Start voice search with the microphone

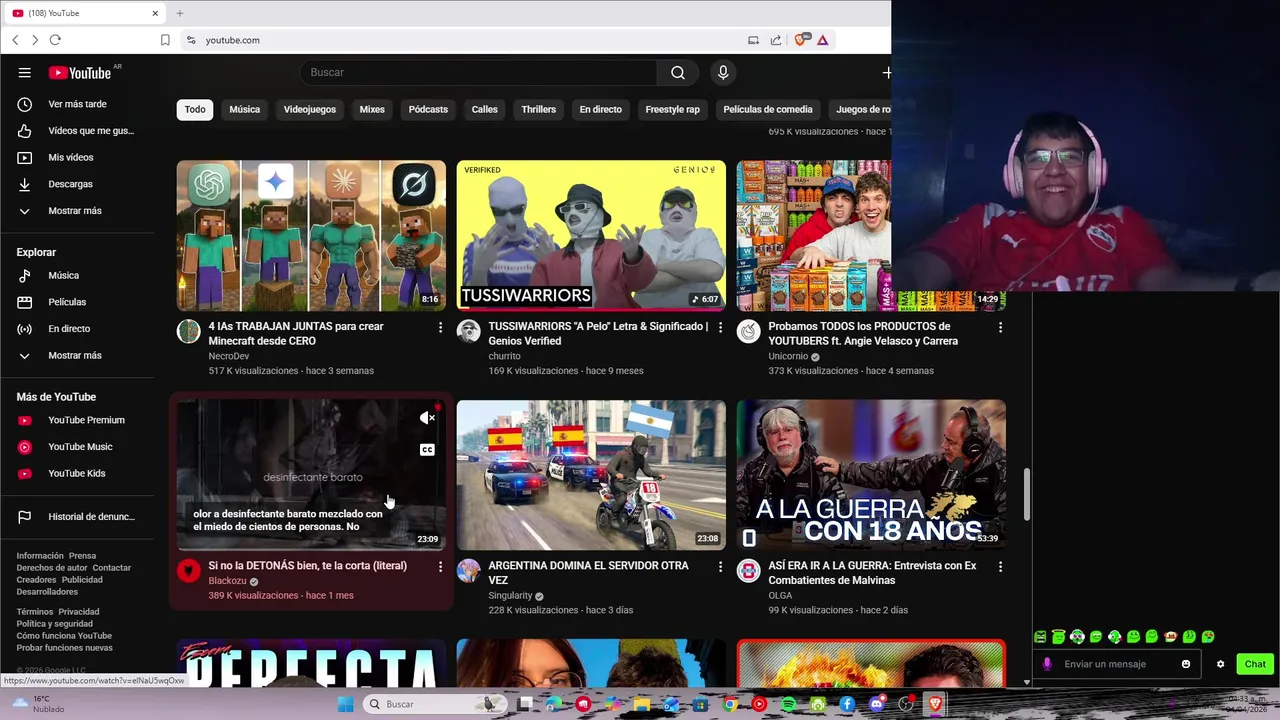[x=723, y=72]
